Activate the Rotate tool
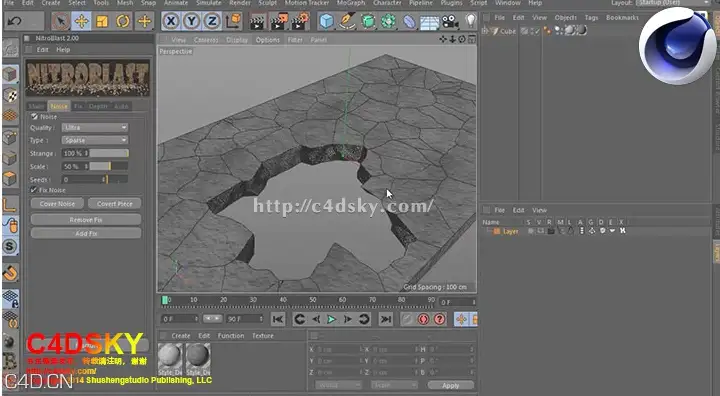The image size is (720, 396). coord(123,21)
